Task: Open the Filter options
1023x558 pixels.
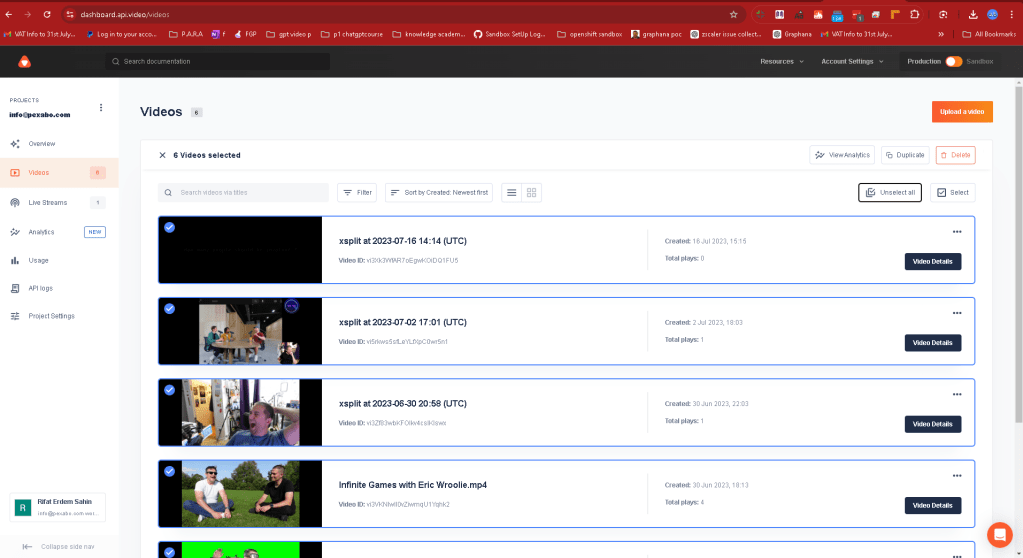Action: click(x=357, y=193)
